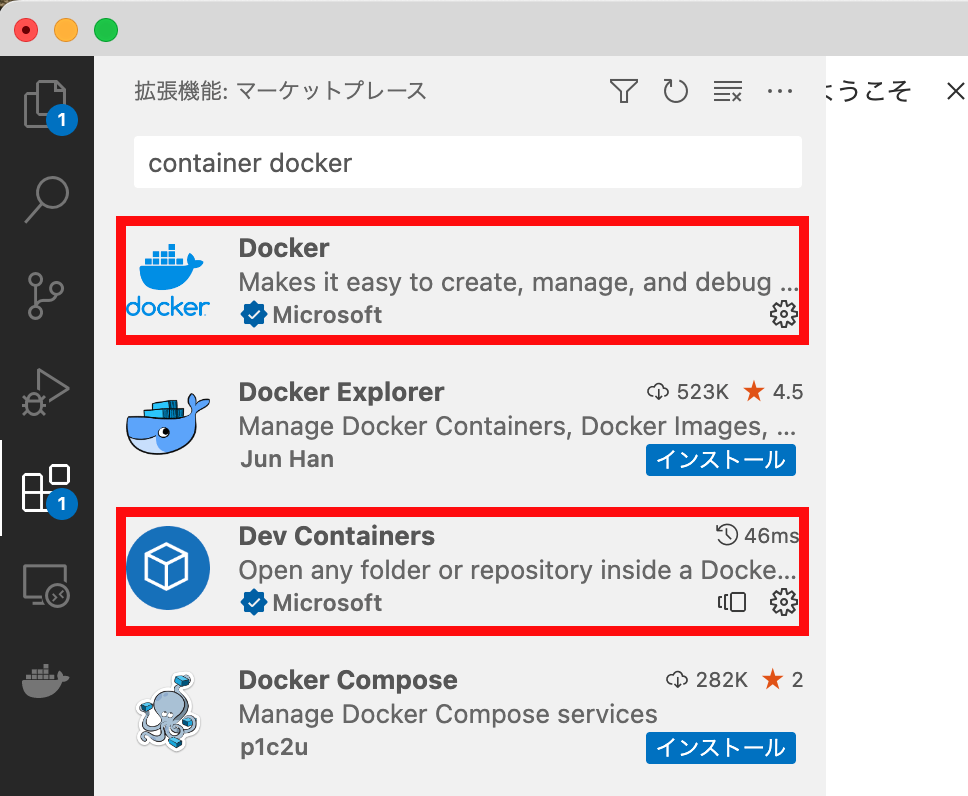Switch to the ようこそ welcome tab
The height and width of the screenshot is (796, 968).
[x=878, y=90]
